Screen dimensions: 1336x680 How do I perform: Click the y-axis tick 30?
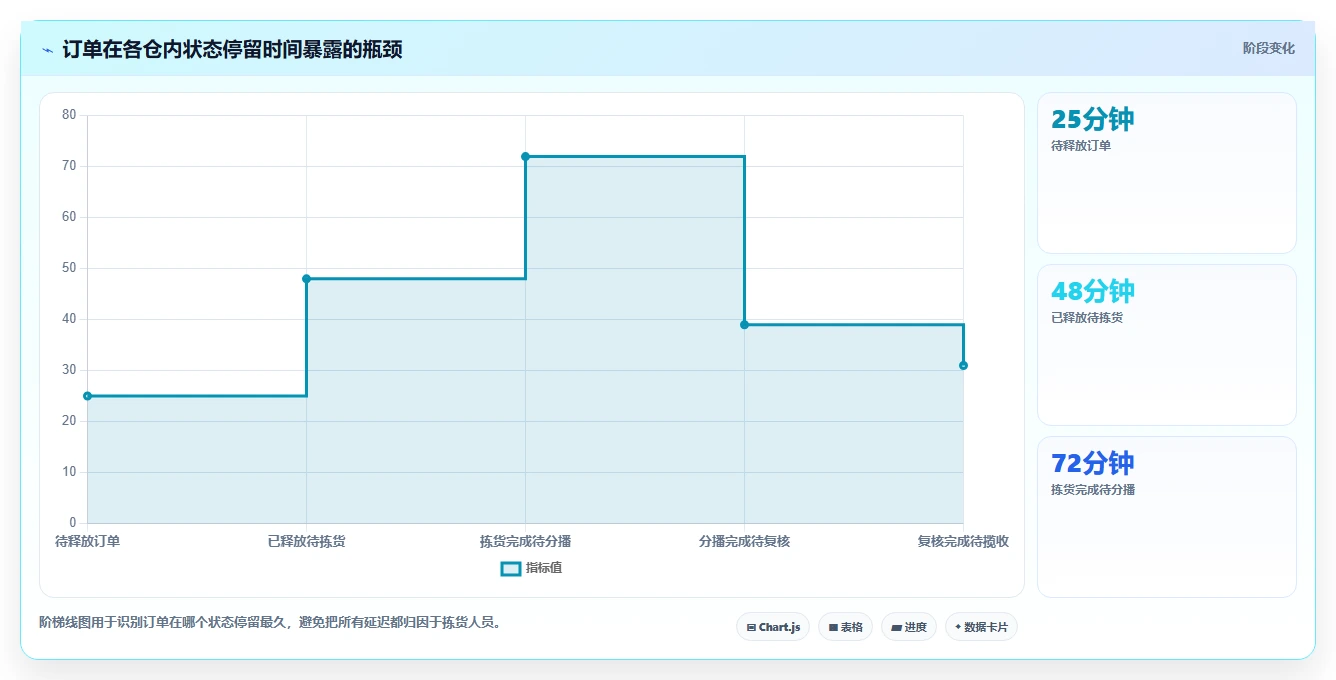[x=69, y=370]
